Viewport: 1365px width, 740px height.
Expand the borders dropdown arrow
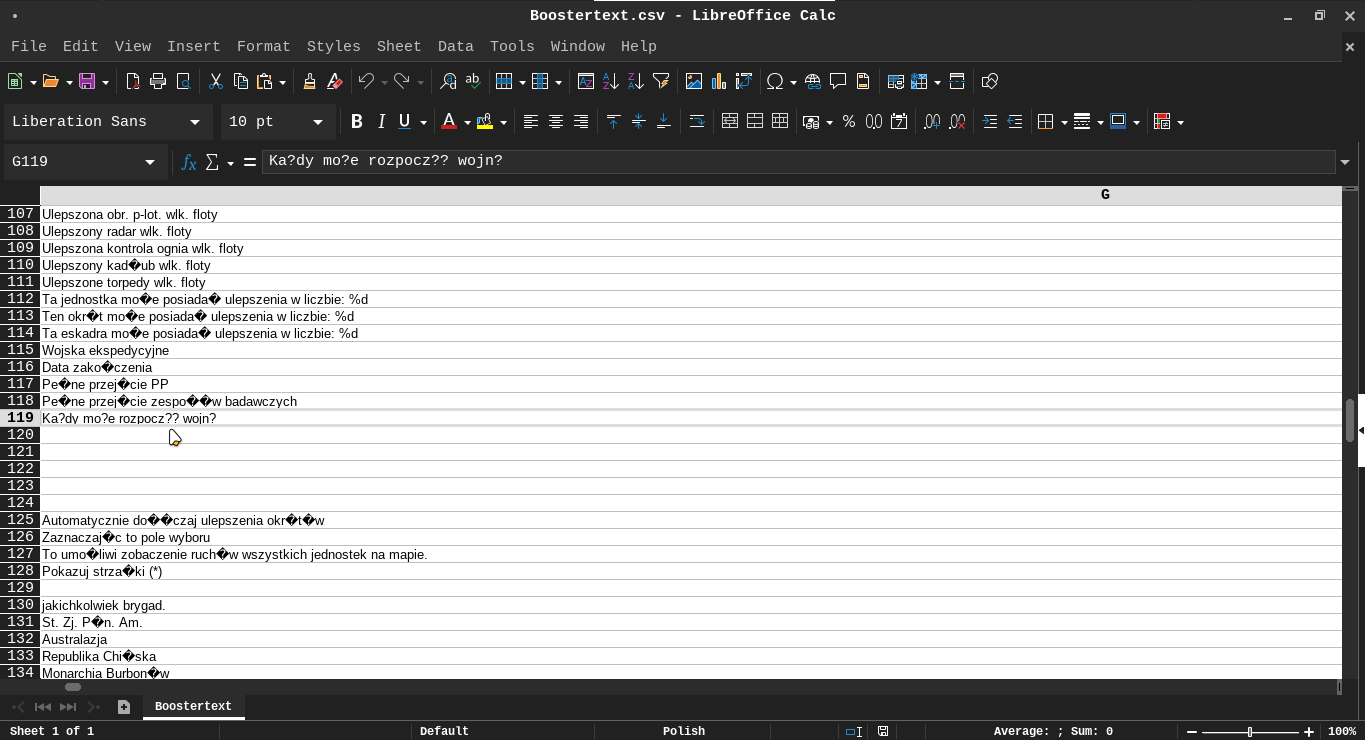(x=1063, y=122)
